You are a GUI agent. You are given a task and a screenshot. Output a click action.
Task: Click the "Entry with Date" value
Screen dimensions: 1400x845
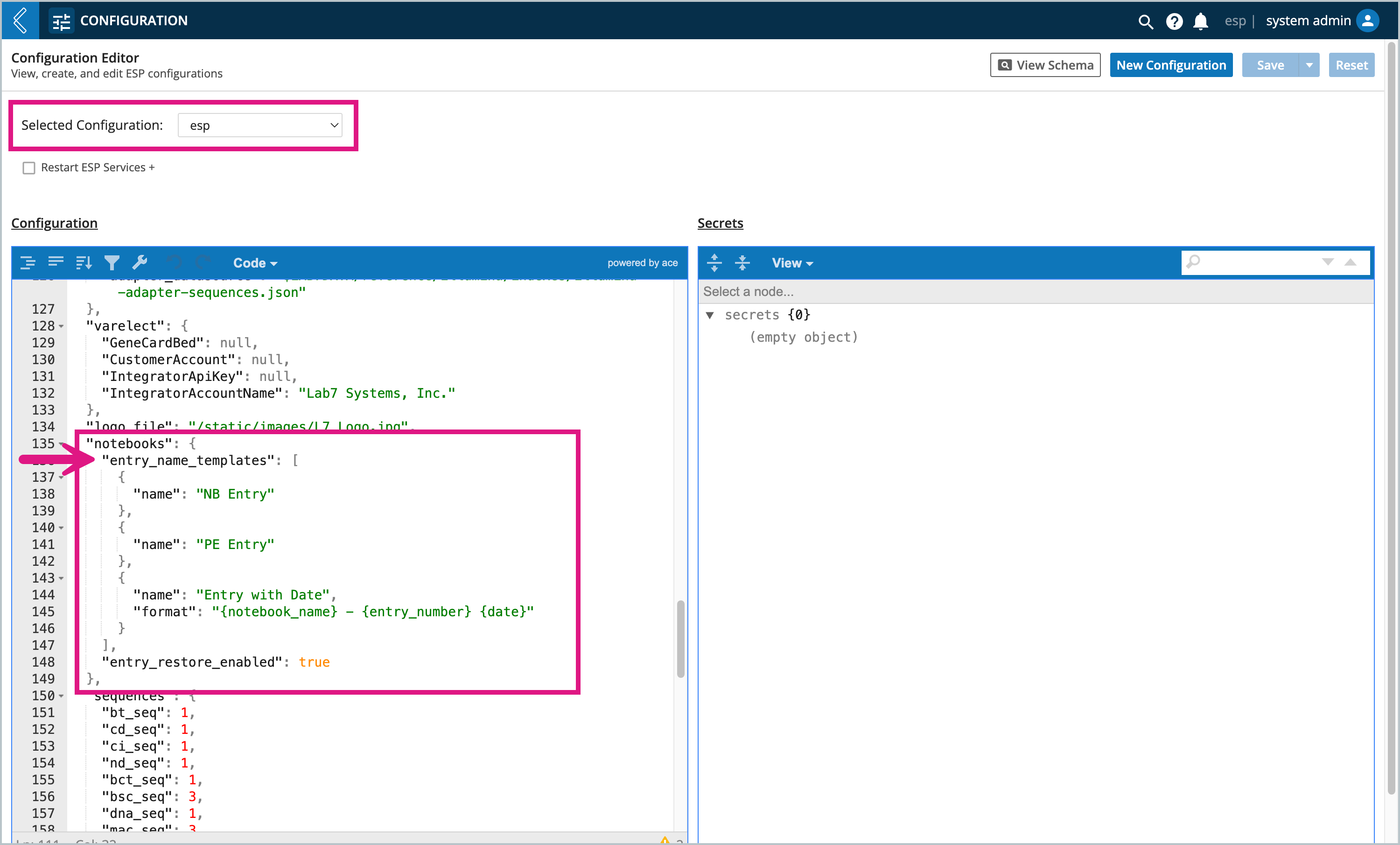(263, 595)
